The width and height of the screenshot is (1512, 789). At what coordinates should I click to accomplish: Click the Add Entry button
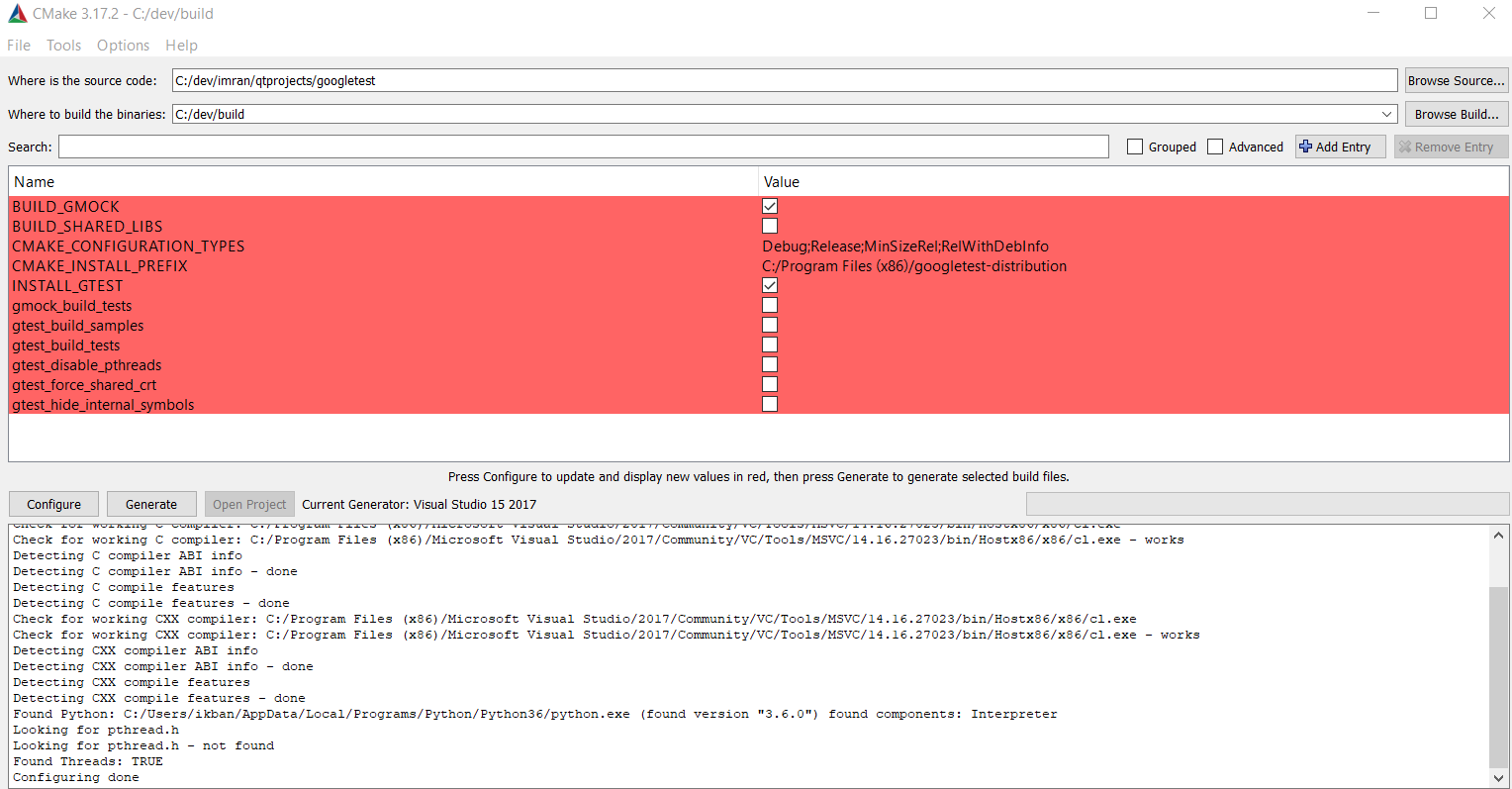pyautogui.click(x=1341, y=147)
